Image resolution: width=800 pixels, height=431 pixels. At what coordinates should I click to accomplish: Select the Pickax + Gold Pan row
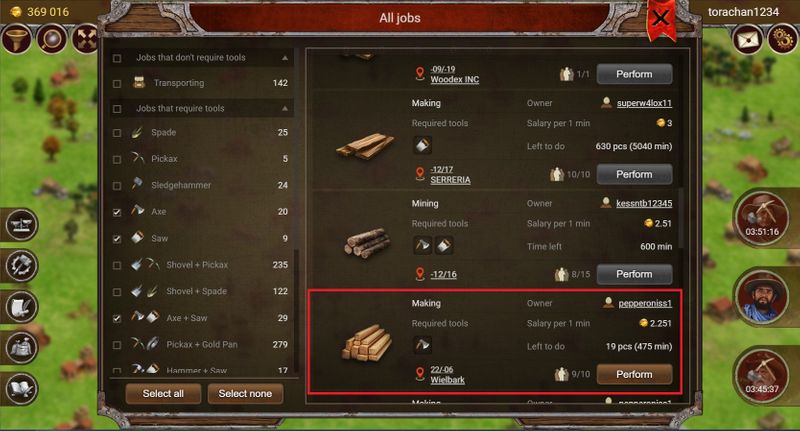coord(201,344)
